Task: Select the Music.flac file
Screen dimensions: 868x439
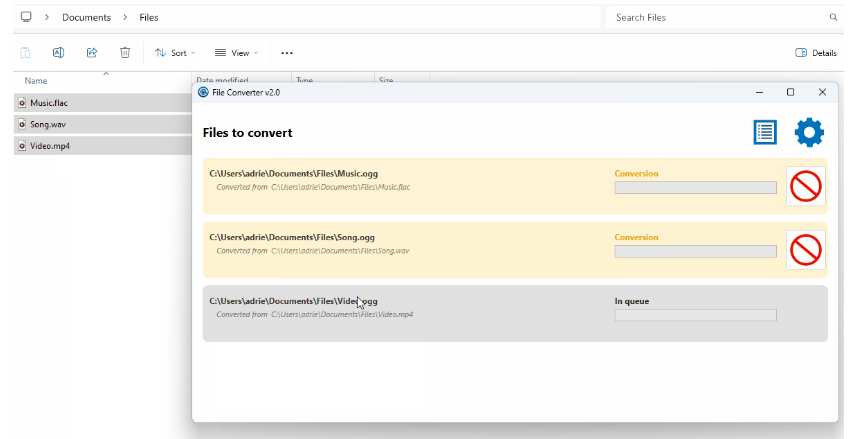Action: [49, 103]
